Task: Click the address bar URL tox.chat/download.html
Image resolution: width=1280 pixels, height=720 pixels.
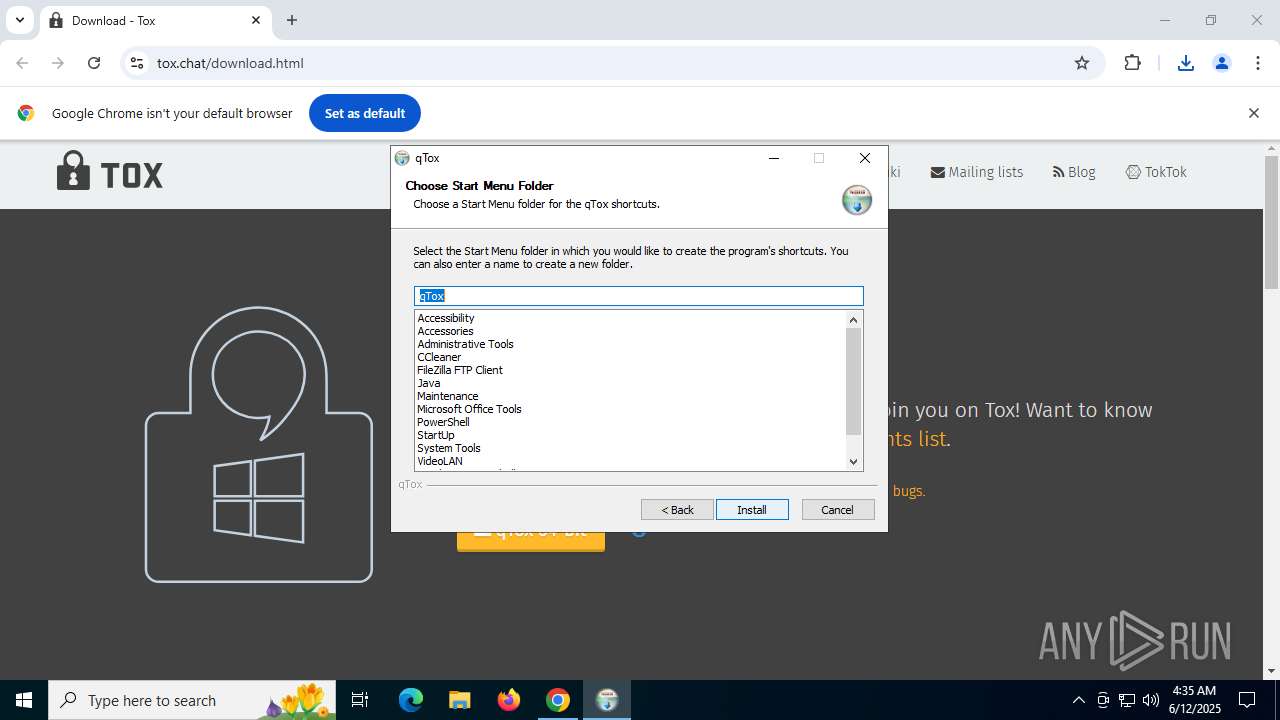Action: click(x=230, y=63)
